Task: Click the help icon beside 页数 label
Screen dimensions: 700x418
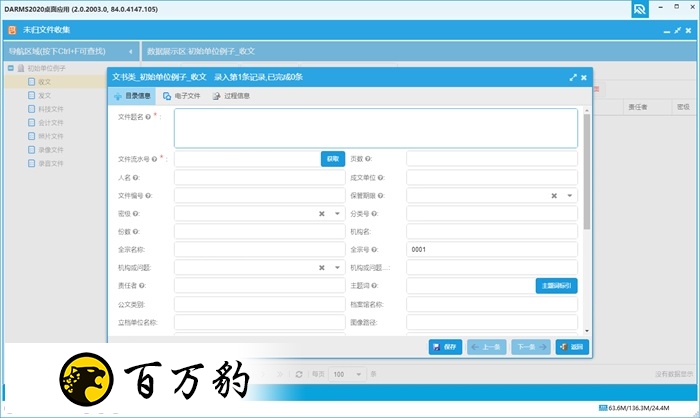Action: [368, 159]
